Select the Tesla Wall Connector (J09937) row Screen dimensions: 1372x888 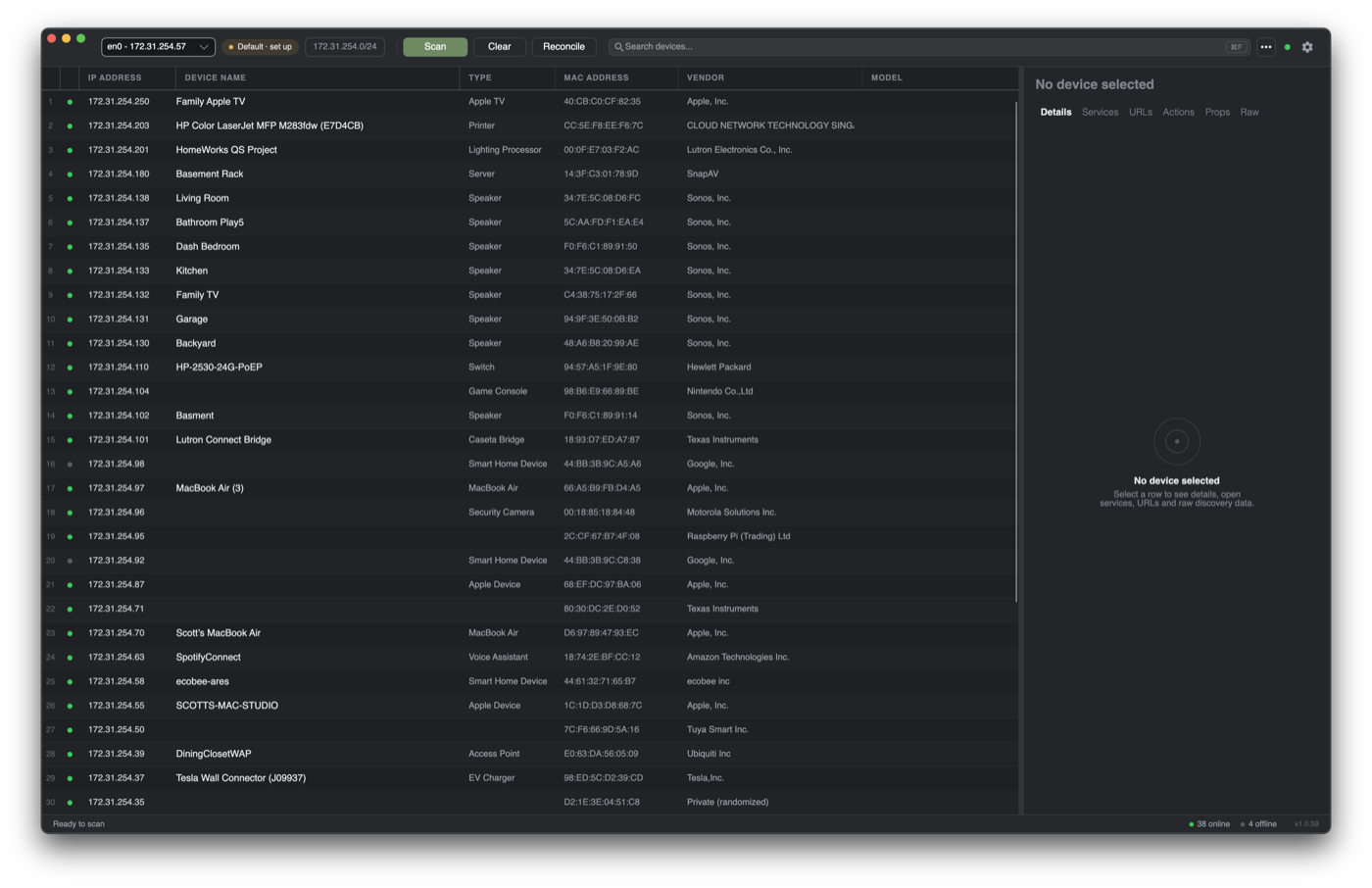pos(529,778)
